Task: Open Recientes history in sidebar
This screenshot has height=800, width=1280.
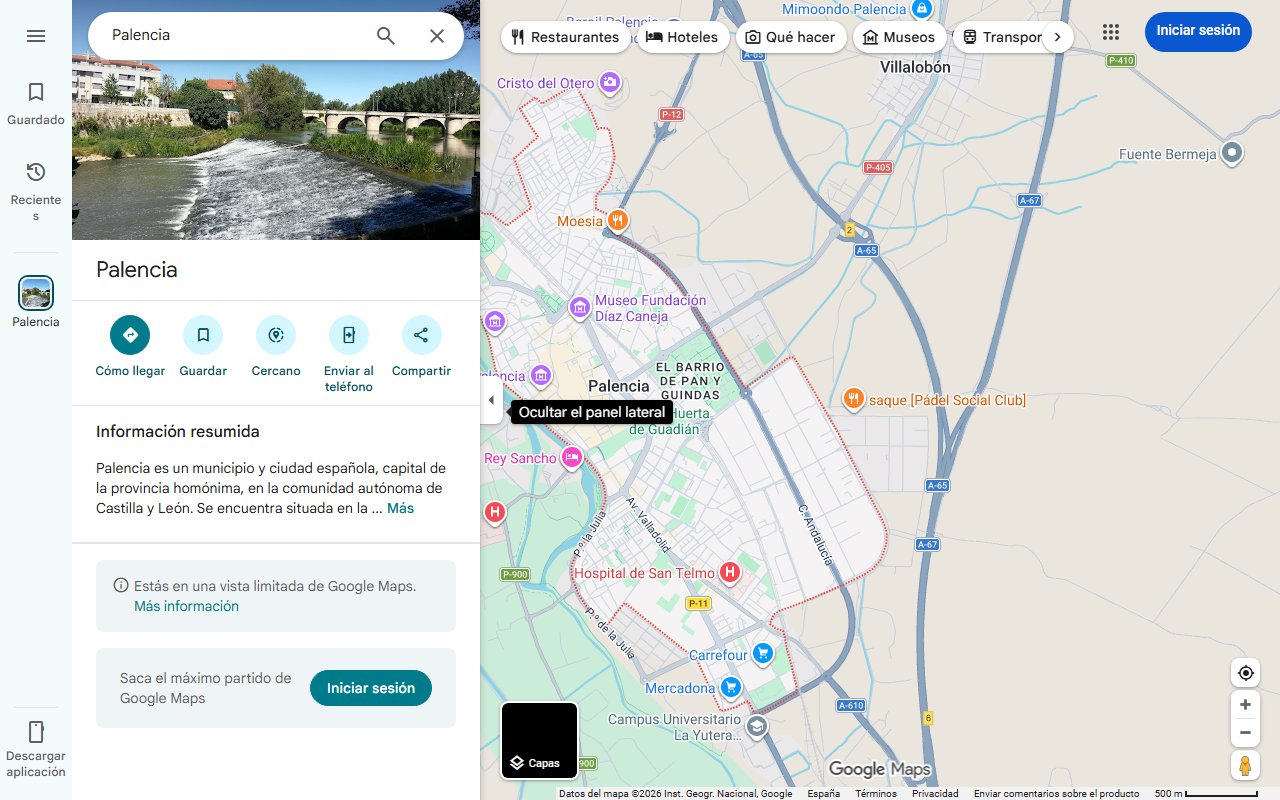Action: click(36, 190)
